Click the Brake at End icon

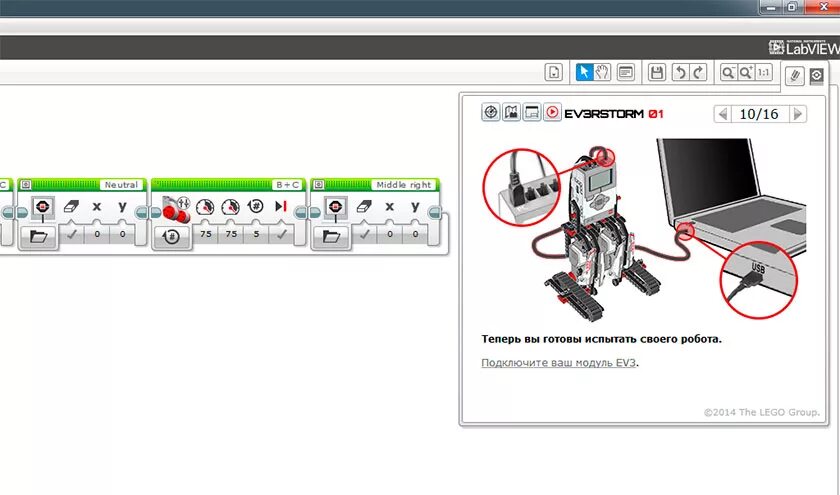coord(281,206)
